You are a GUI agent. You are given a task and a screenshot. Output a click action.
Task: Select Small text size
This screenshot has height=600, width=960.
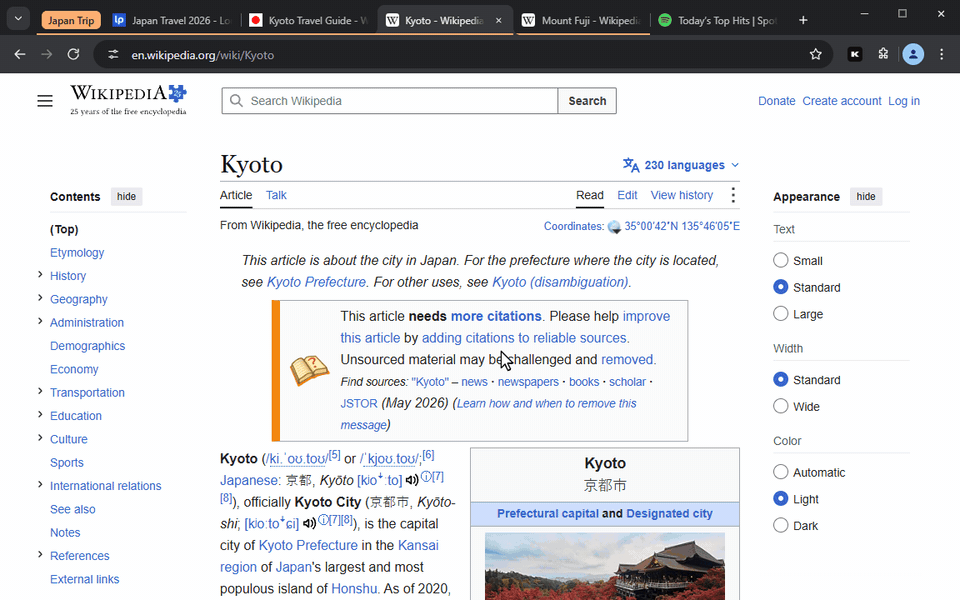point(781,260)
